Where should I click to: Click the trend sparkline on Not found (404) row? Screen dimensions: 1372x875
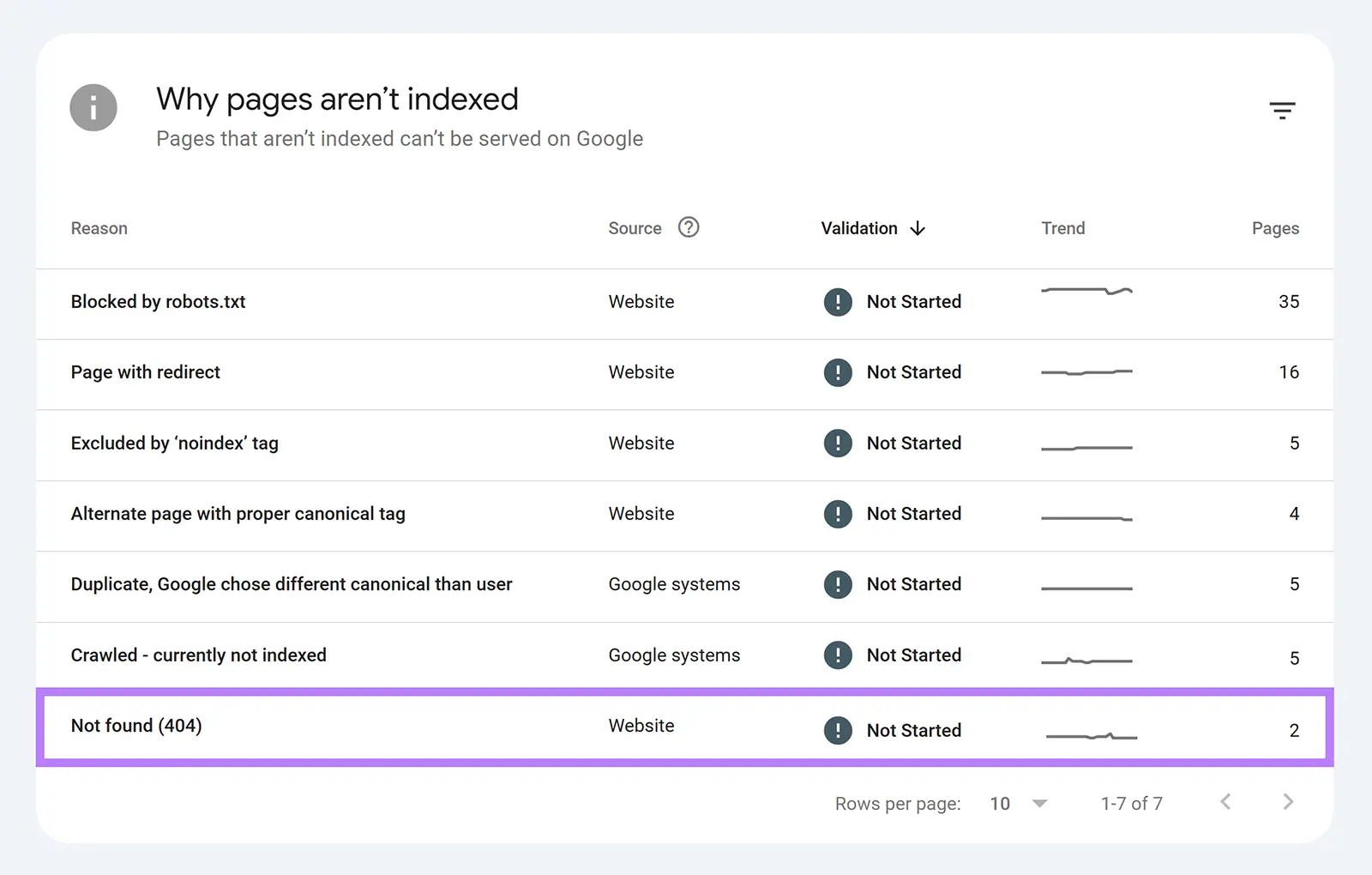point(1091,735)
